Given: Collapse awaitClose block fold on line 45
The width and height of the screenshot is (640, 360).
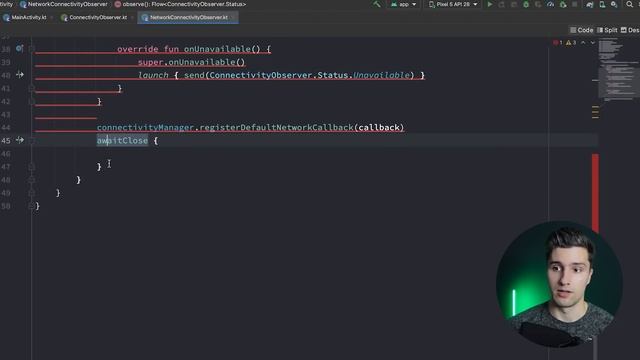Looking at the screenshot, I should coord(31,140).
